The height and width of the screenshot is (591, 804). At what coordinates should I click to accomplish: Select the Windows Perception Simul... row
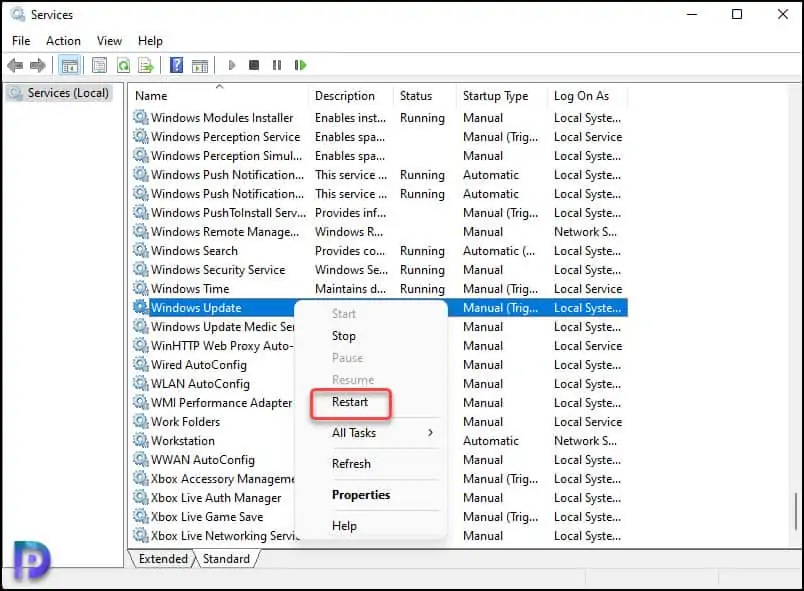(x=379, y=156)
